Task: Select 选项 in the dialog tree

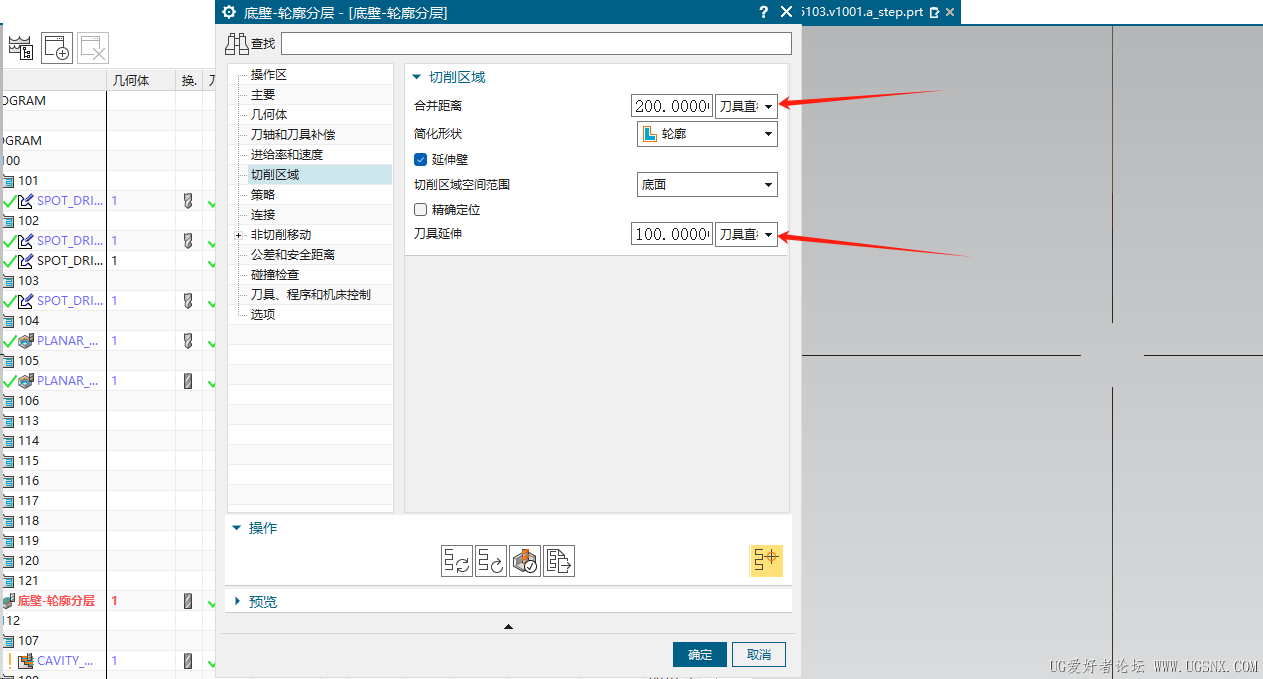Action: 263,315
